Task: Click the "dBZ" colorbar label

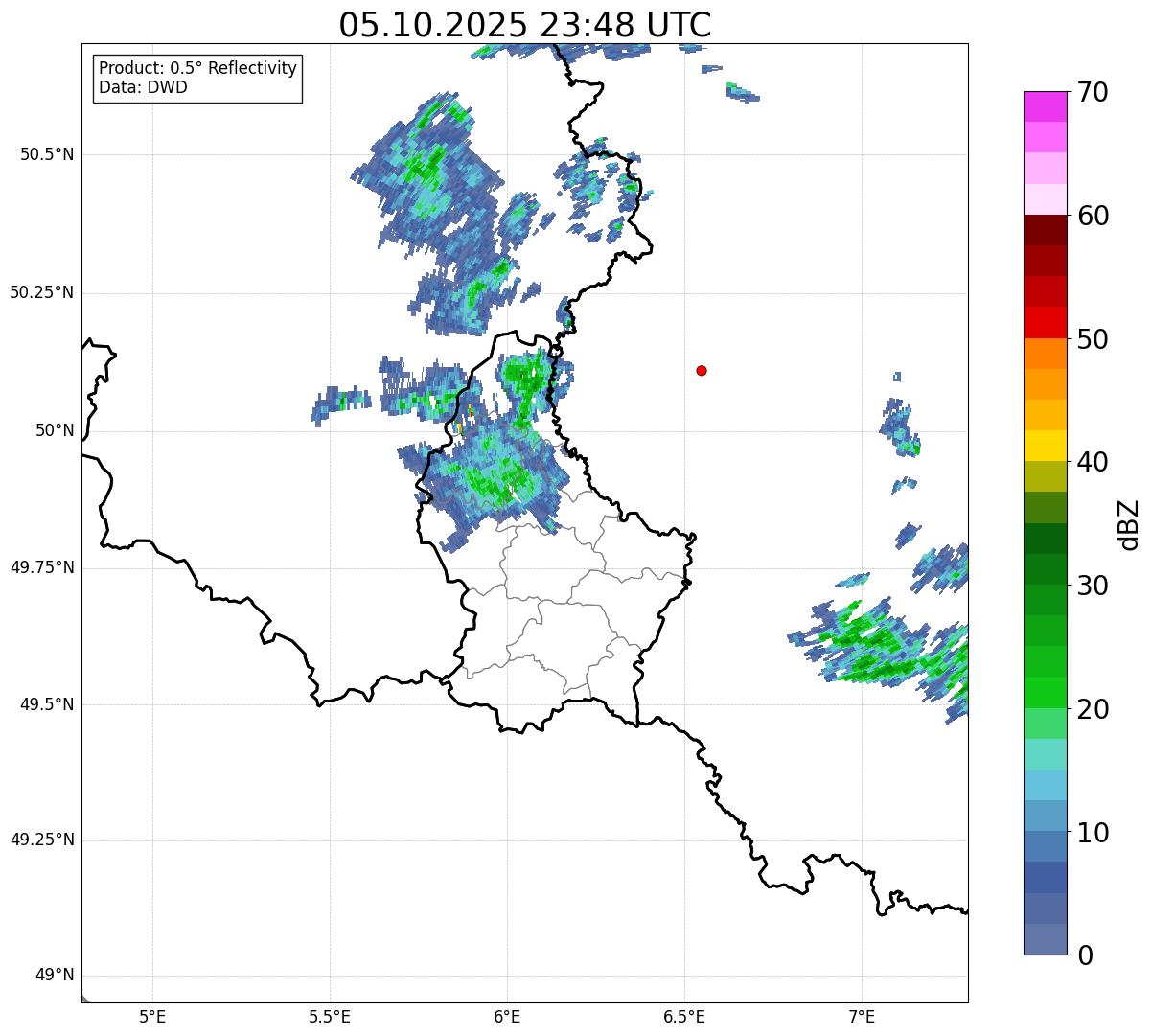Action: (1128, 523)
